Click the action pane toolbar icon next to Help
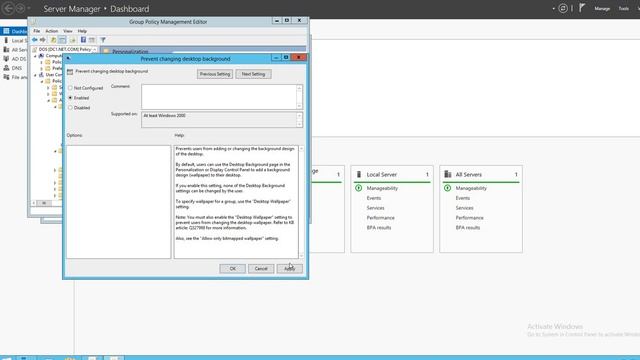This screenshot has width=640, height=360. 92,40
